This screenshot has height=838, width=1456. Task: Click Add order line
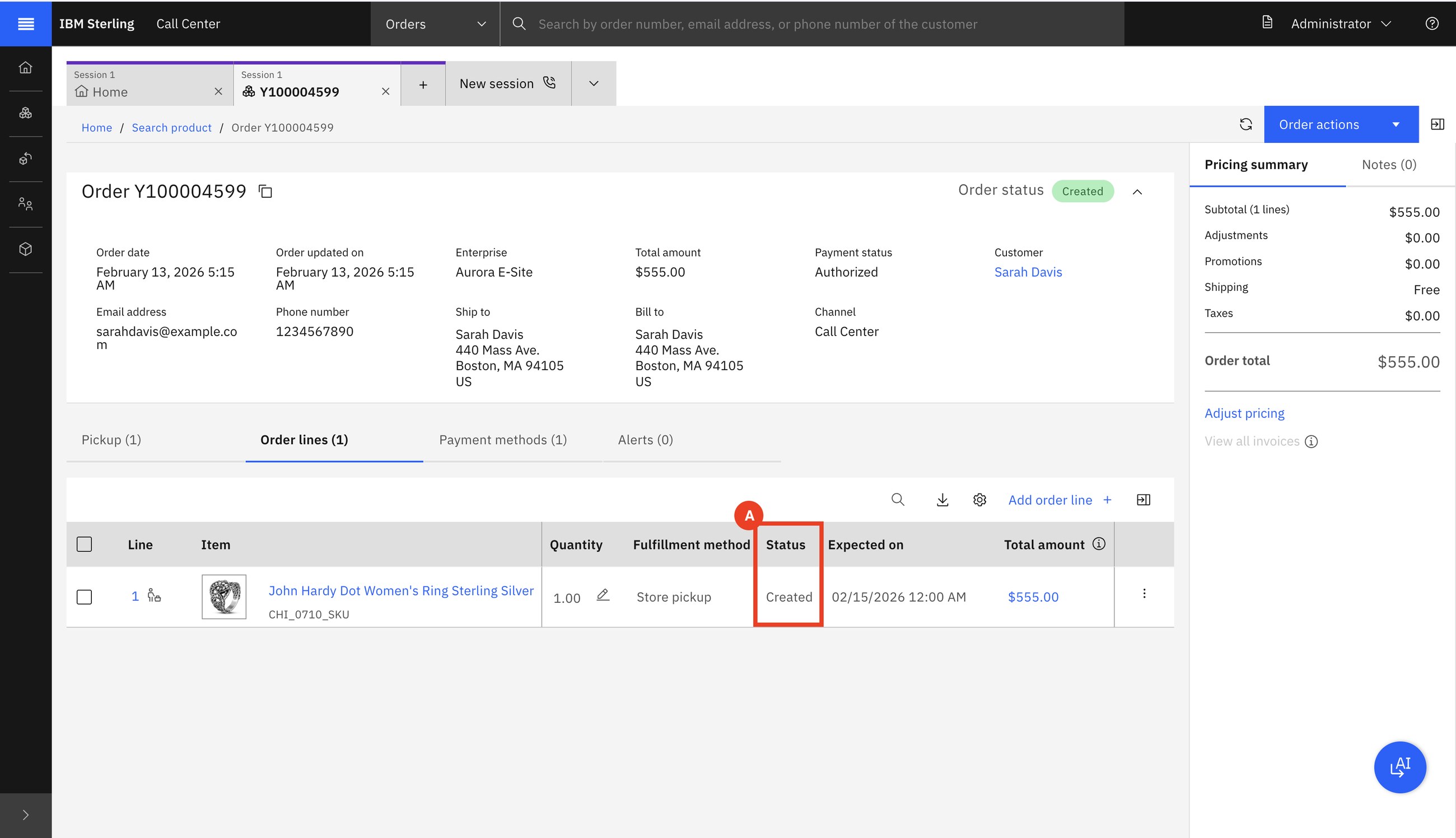1060,500
